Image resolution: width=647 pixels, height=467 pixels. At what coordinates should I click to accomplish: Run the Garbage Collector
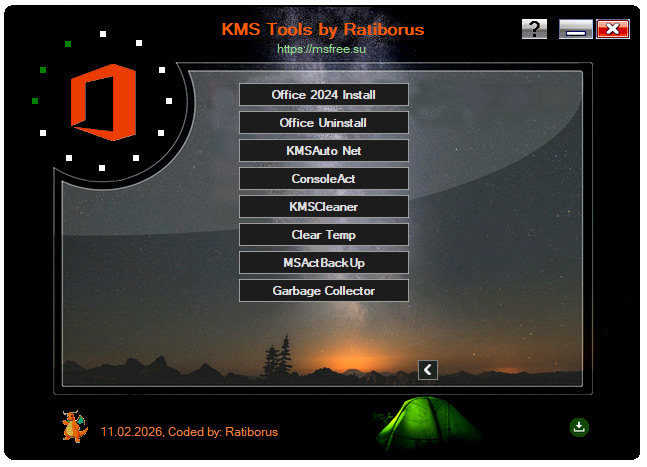point(324,291)
